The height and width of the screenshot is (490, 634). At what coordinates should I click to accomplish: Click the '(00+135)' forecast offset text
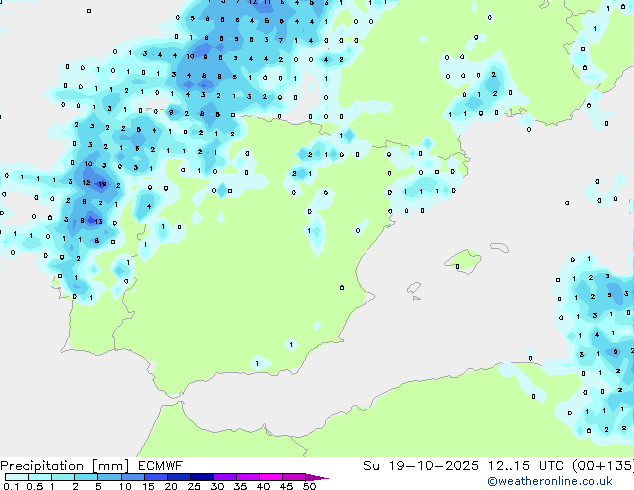[603, 466]
